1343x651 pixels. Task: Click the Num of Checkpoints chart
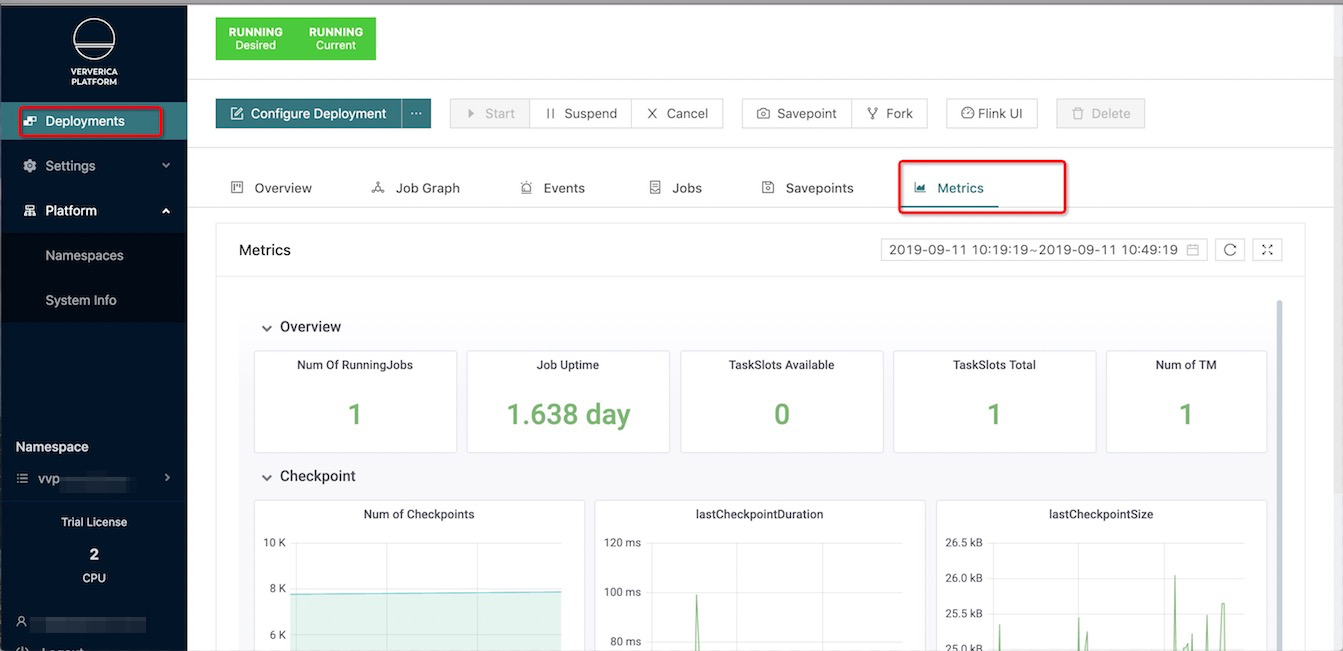pyautogui.click(x=419, y=575)
